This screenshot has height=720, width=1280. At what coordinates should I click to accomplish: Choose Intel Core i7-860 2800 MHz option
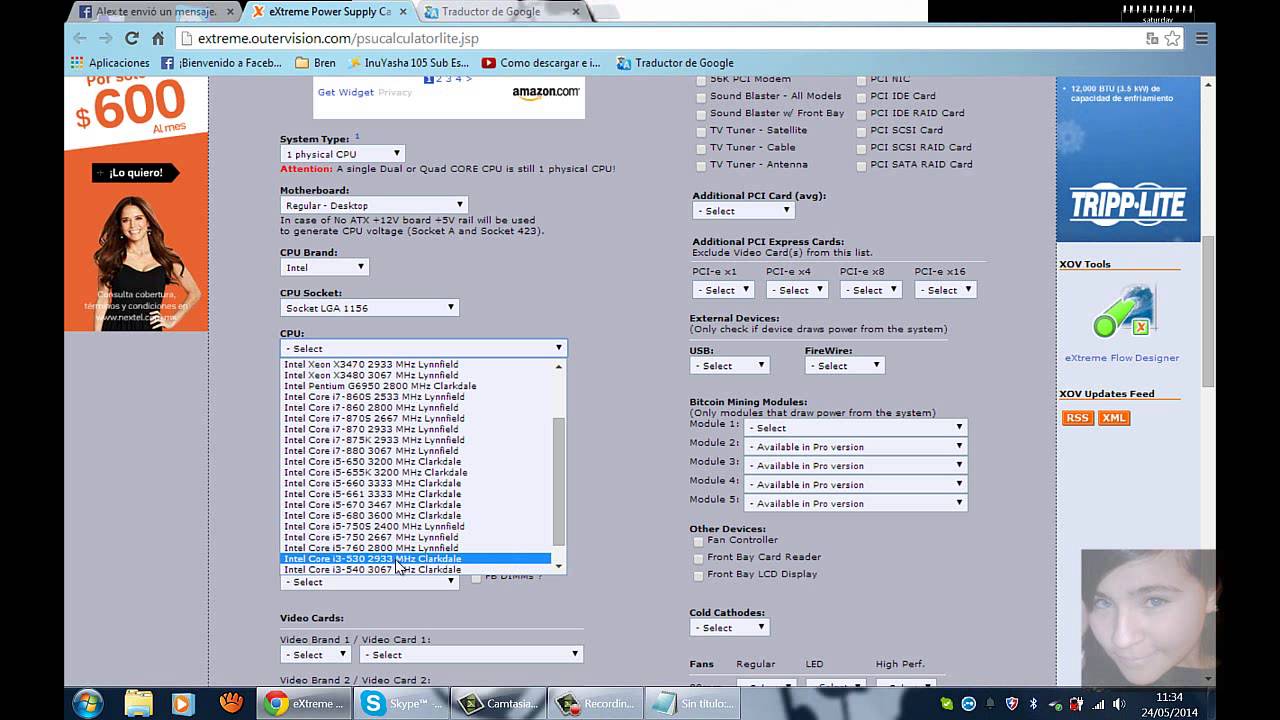pyautogui.click(x=415, y=408)
